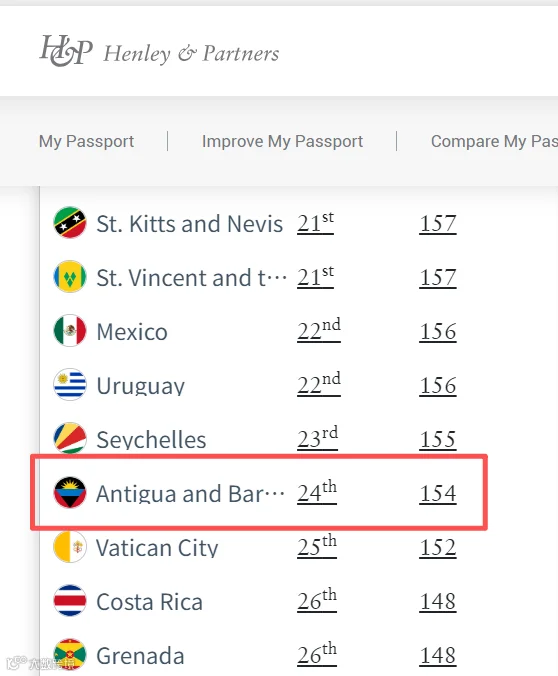The width and height of the screenshot is (558, 676).
Task: Click the Antigua and Barbuda flag icon
Action: [x=70, y=492]
